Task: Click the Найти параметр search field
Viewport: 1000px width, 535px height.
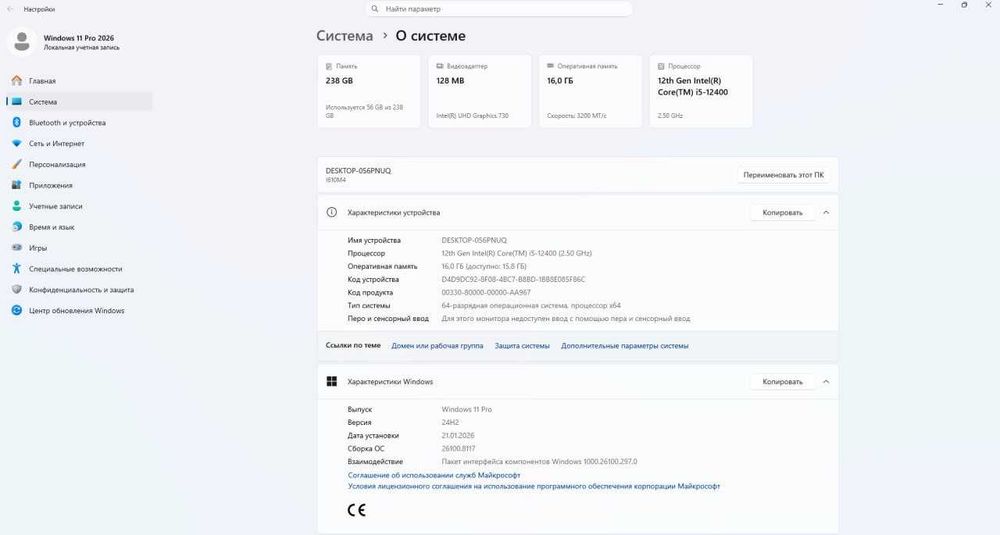Action: pyautogui.click(x=500, y=9)
